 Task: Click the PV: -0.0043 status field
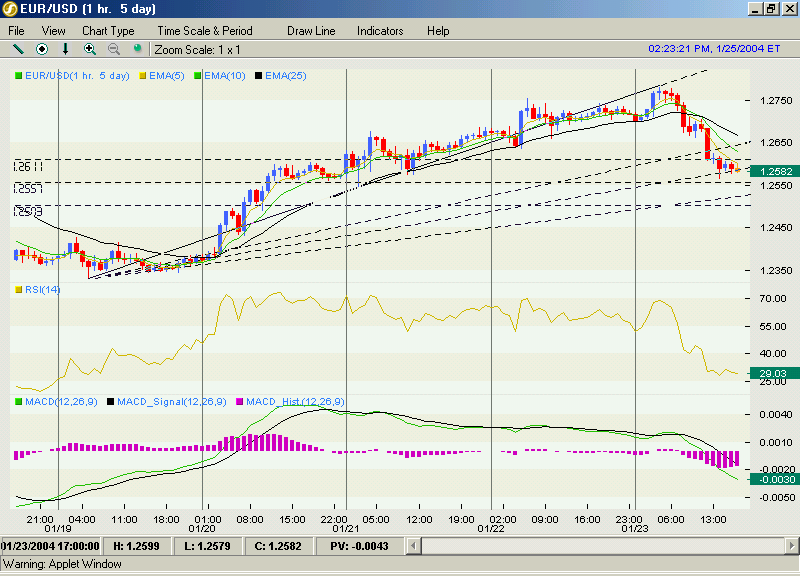point(359,546)
